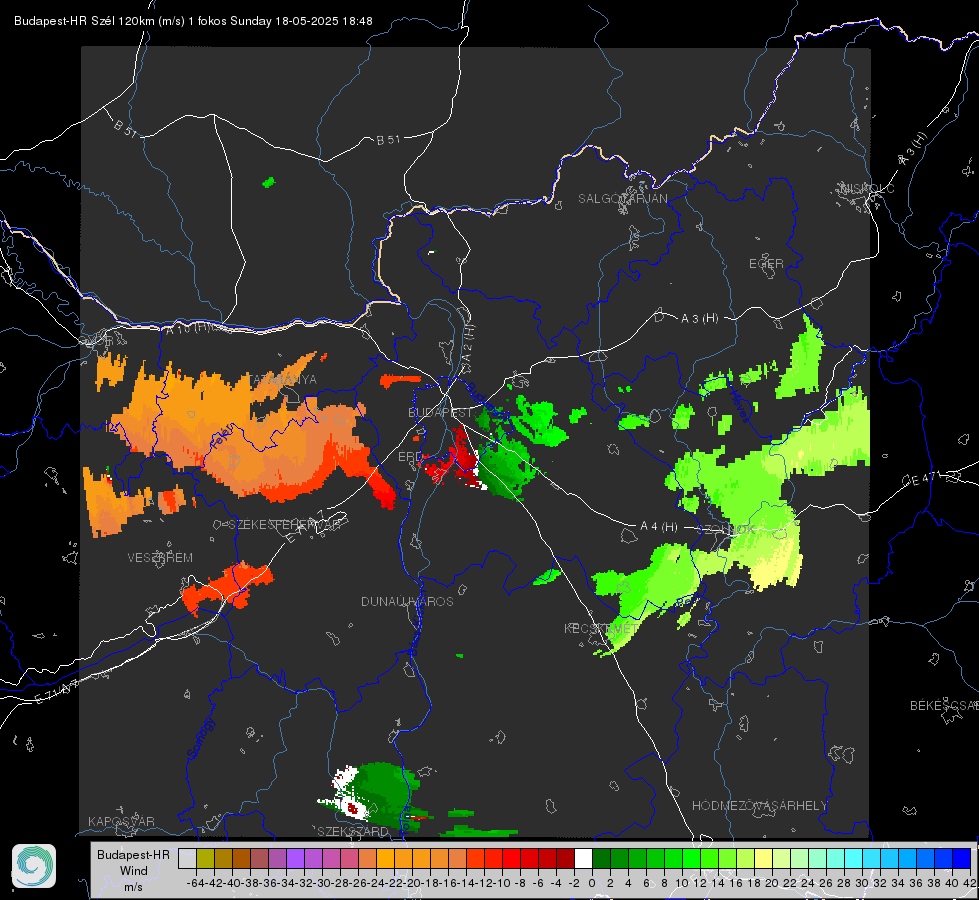Click the dark red echo south of Budapest

click(456, 459)
